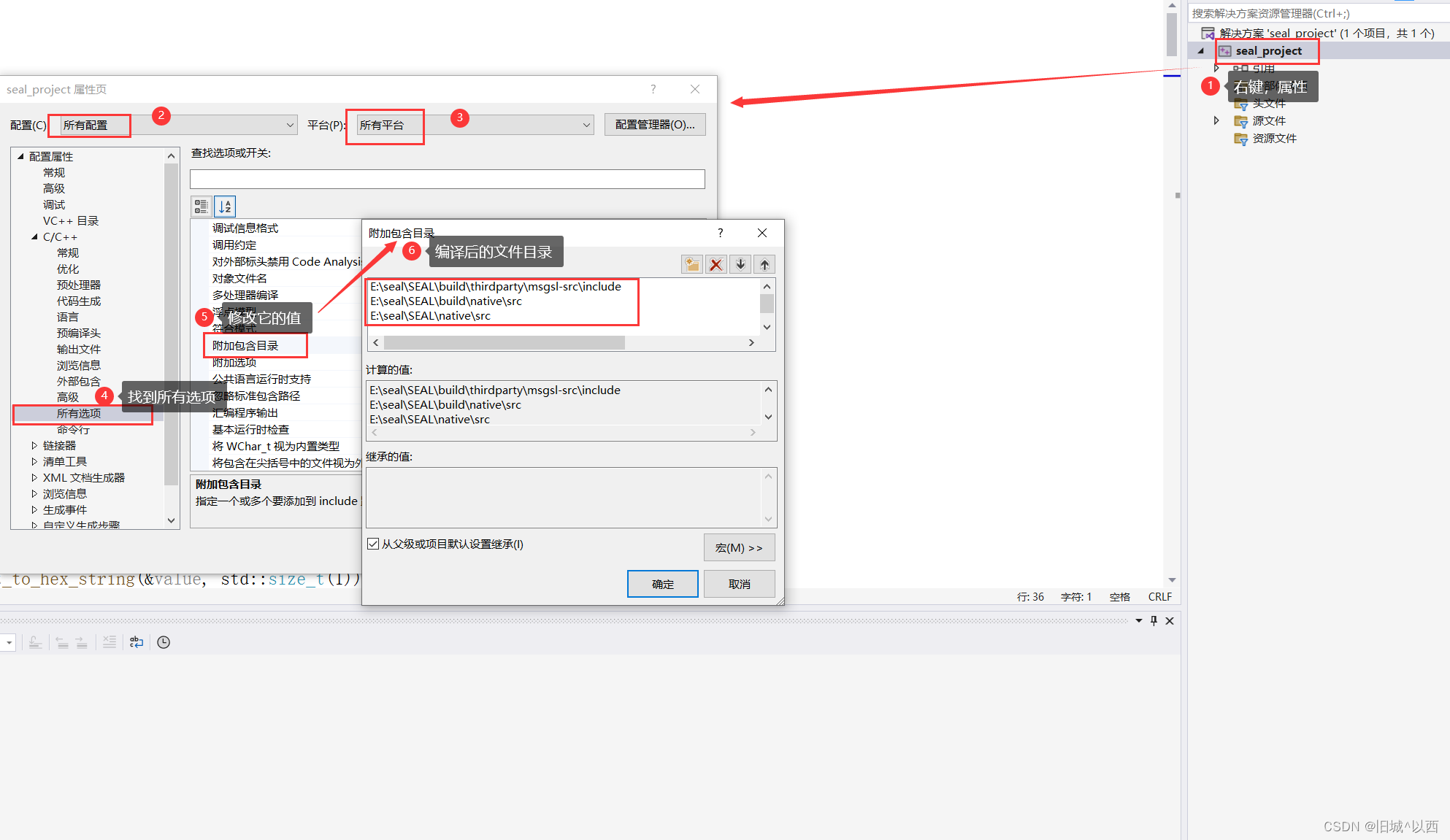1450x840 pixels.
Task: Select the 多处理器编译 property row
Action: click(276, 295)
